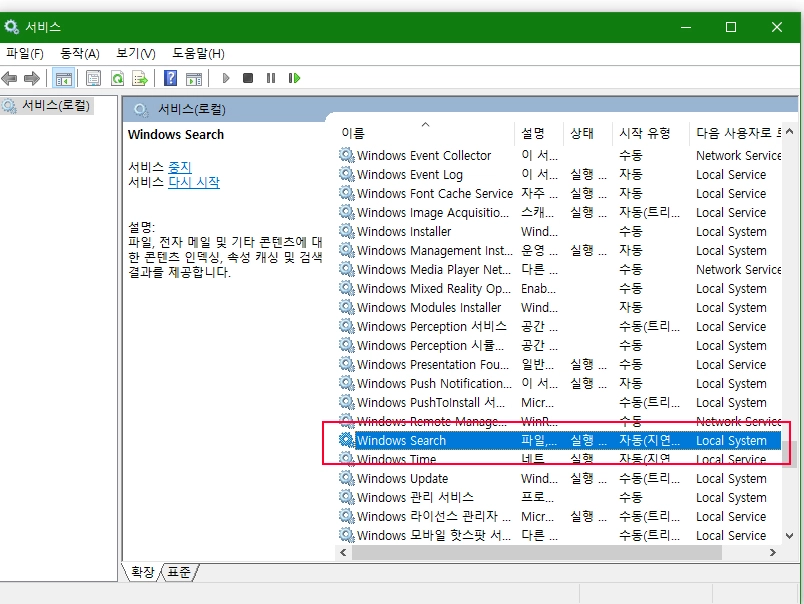Click the Windows Management Instrumentation gear icon
Image resolution: width=804 pixels, height=604 pixels.
(347, 250)
